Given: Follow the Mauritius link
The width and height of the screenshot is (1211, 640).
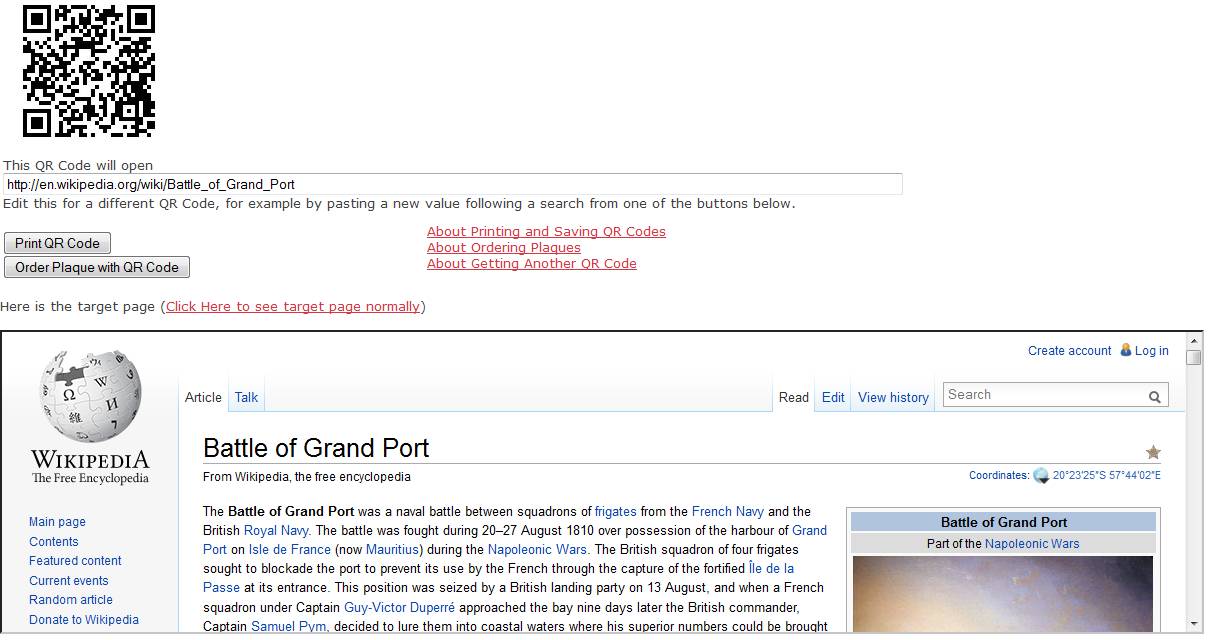Looking at the screenshot, I should click(x=391, y=549).
